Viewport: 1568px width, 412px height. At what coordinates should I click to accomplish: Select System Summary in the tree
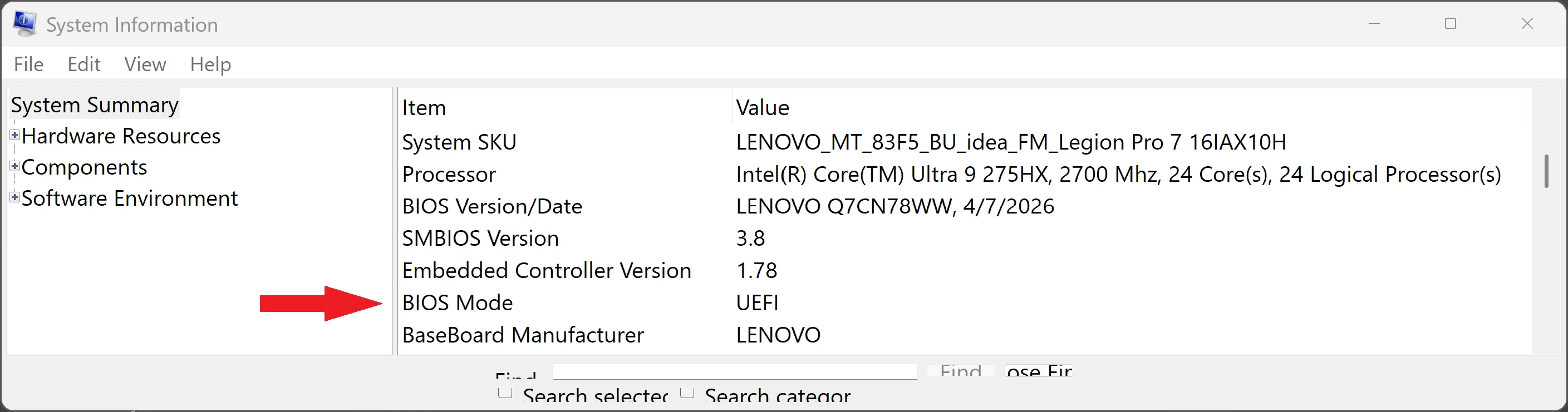click(95, 105)
